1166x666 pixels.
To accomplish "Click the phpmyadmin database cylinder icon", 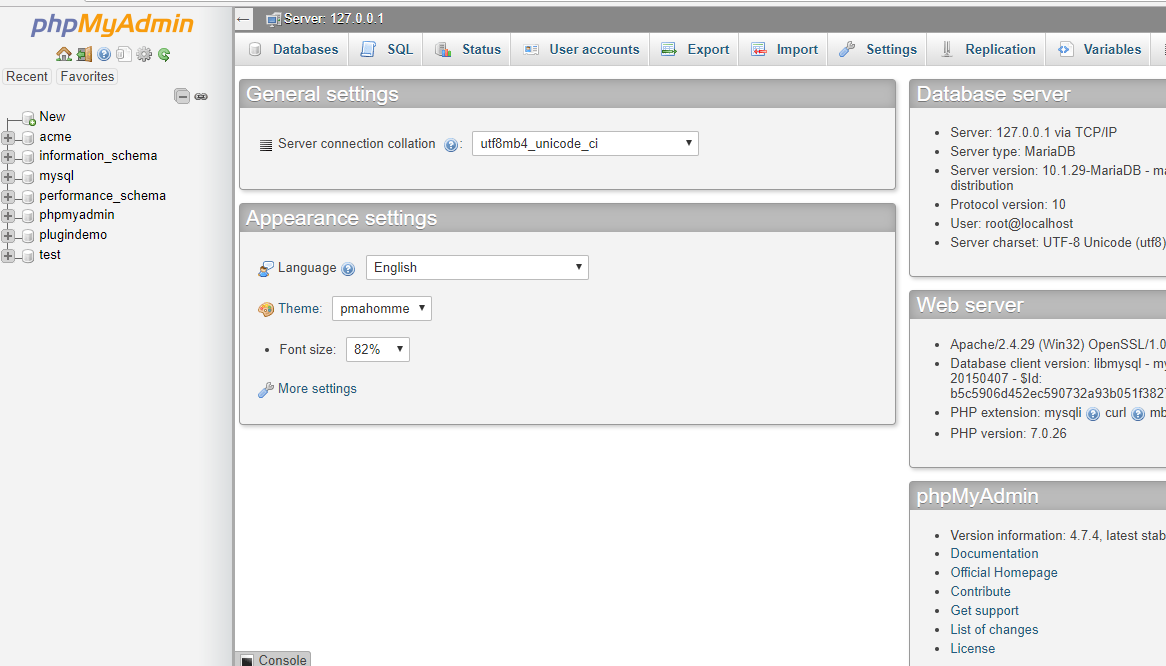I will [28, 216].
